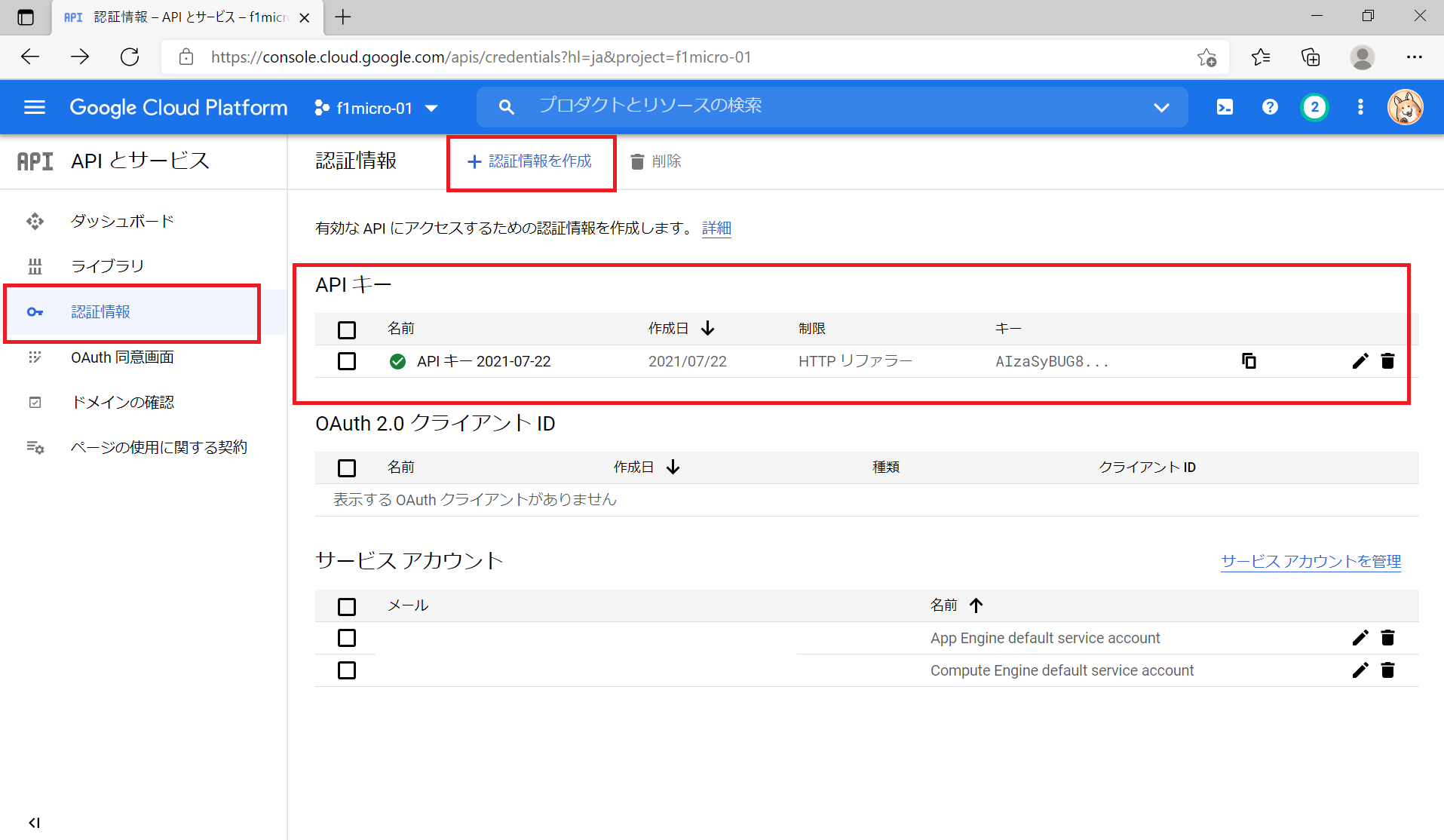Sort OAuth clients by 作成日 column
The width and height of the screenshot is (1444, 840).
pos(647,467)
